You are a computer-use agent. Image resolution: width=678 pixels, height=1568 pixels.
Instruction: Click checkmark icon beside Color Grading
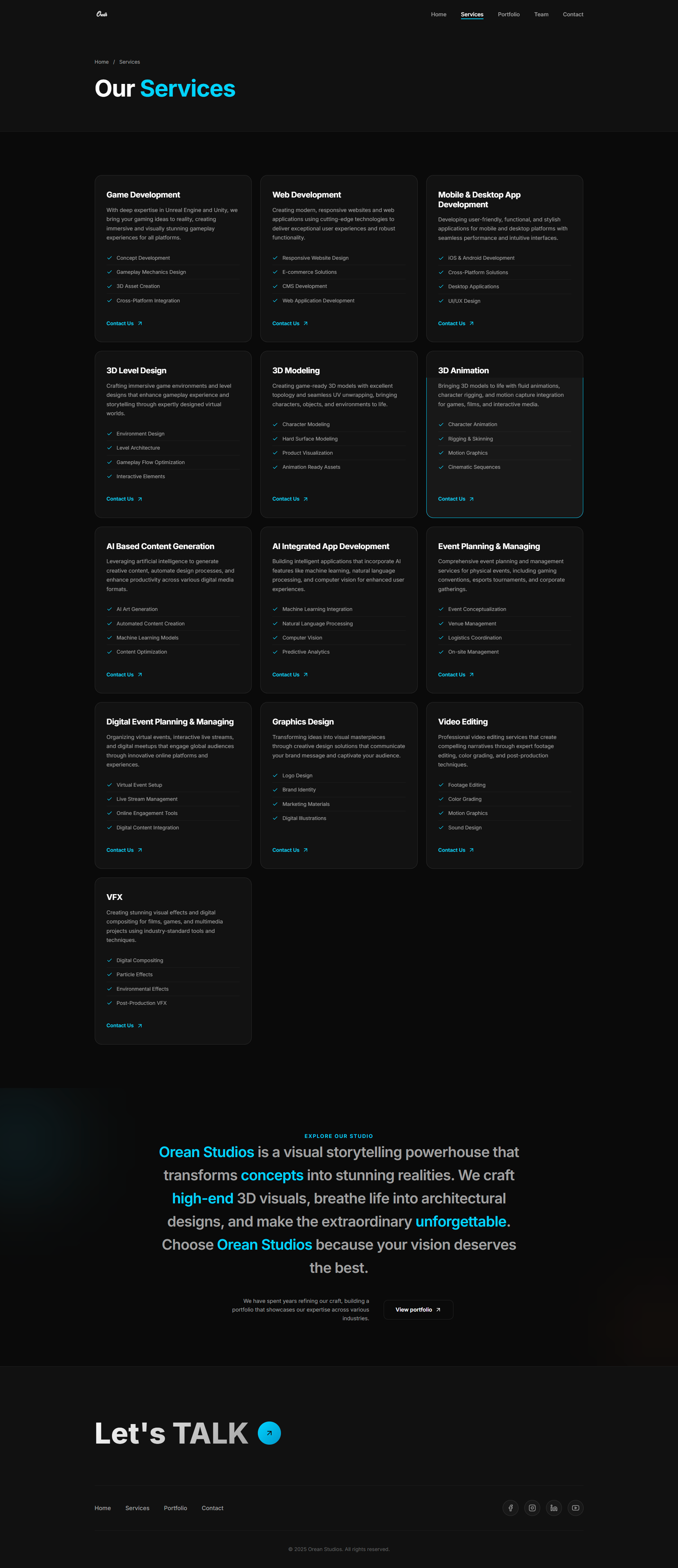pos(441,799)
